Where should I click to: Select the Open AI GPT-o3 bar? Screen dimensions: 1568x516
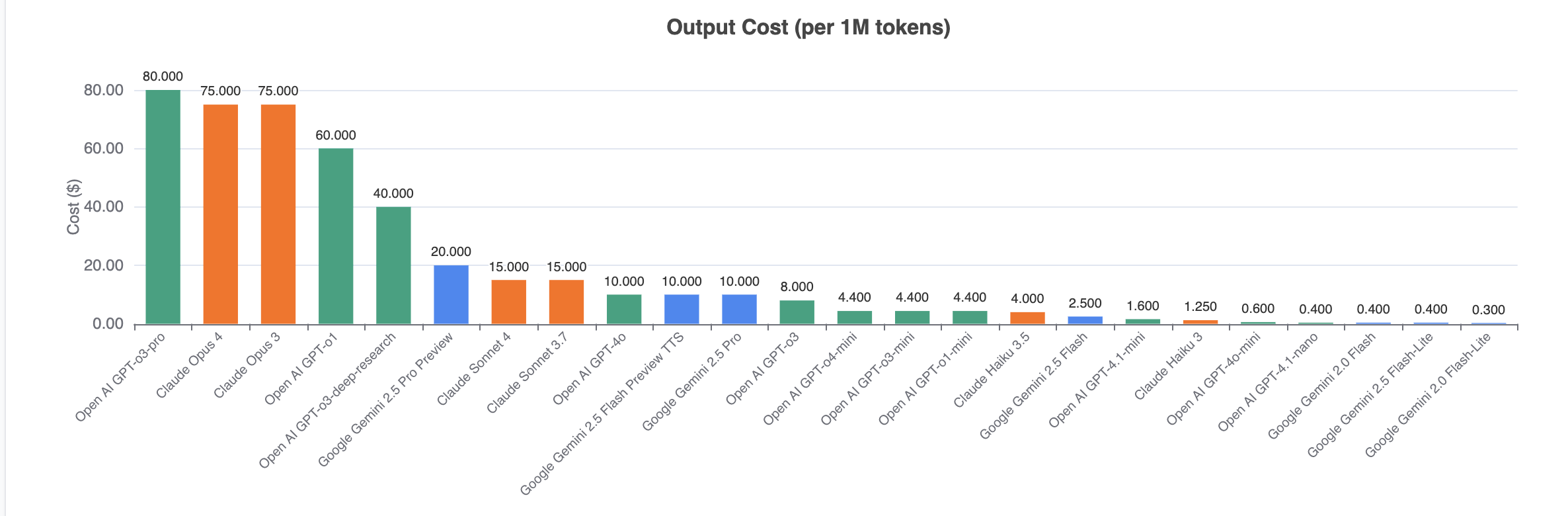tap(797, 312)
